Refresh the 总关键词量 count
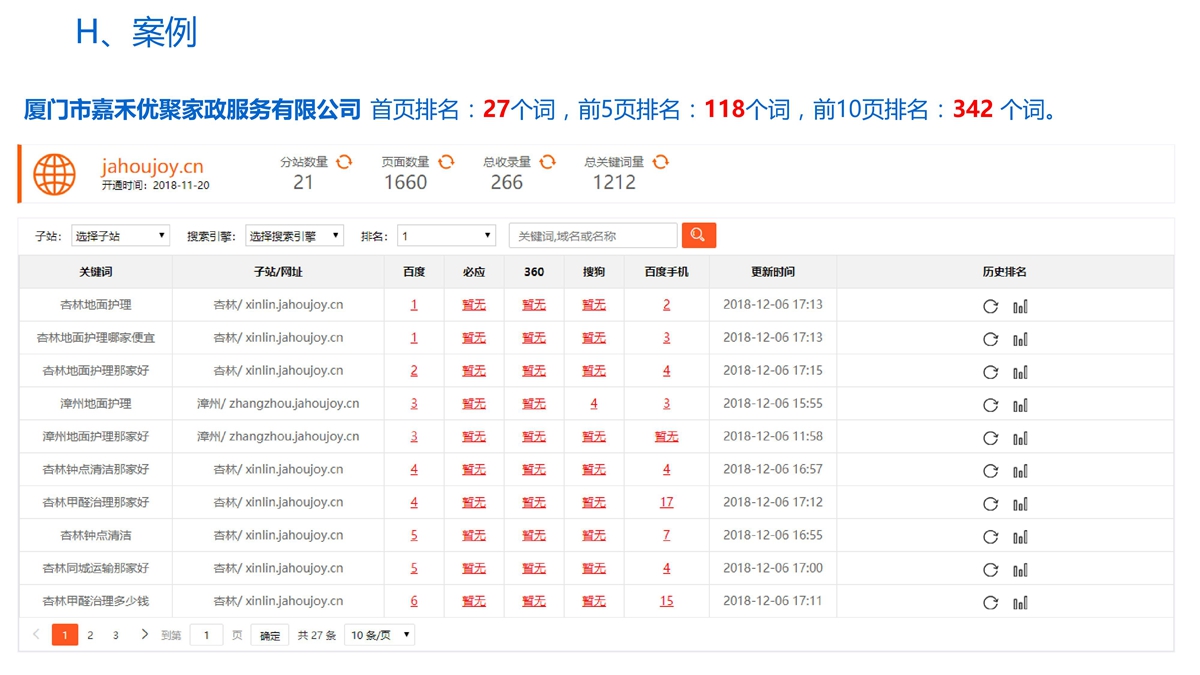The width and height of the screenshot is (1200, 675). (x=660, y=162)
